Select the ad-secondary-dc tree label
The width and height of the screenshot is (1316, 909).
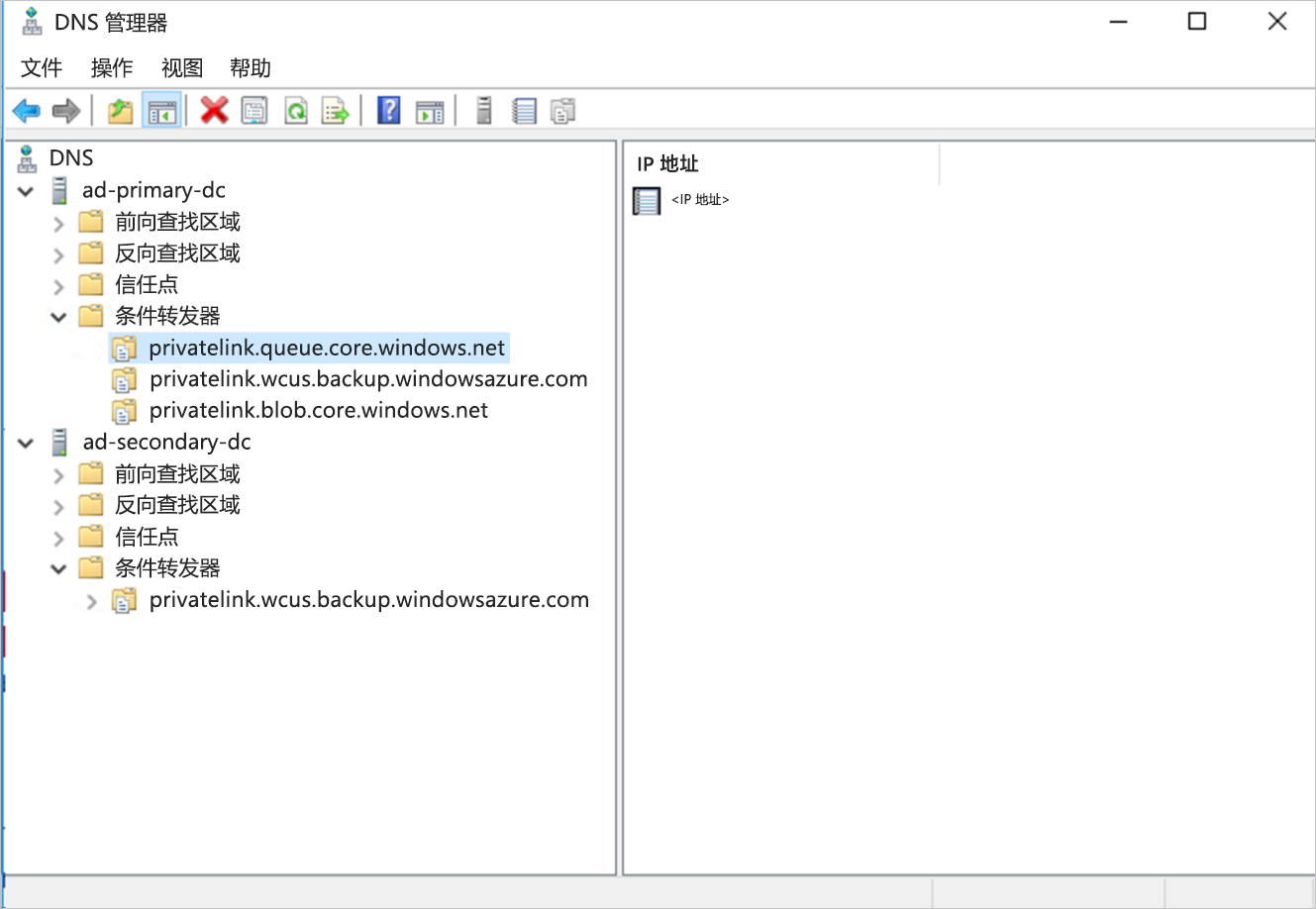[166, 442]
